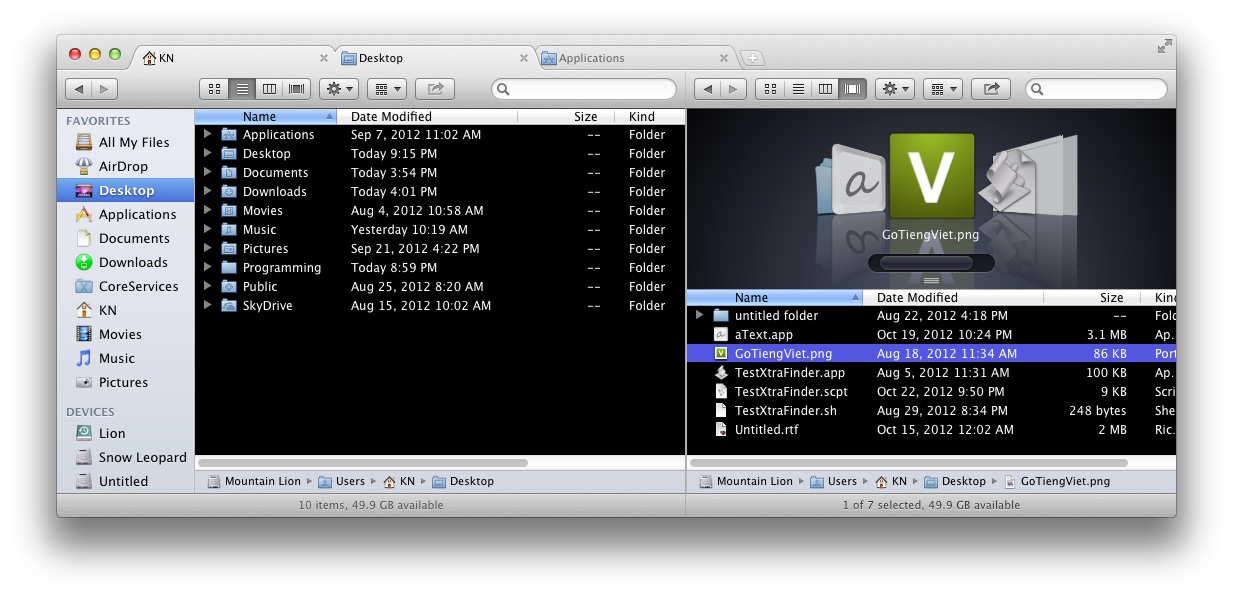Viewport: 1233px width, 596px height.
Task: Open Arrange menu in right pane toolbar
Action: [943, 89]
